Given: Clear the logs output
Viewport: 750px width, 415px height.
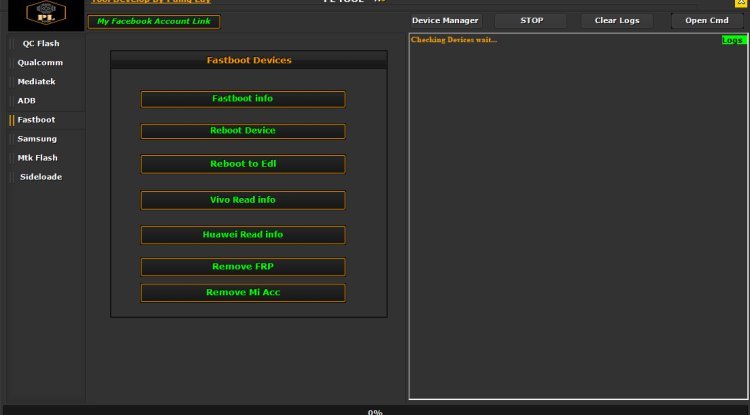Looking at the screenshot, I should (617, 21).
